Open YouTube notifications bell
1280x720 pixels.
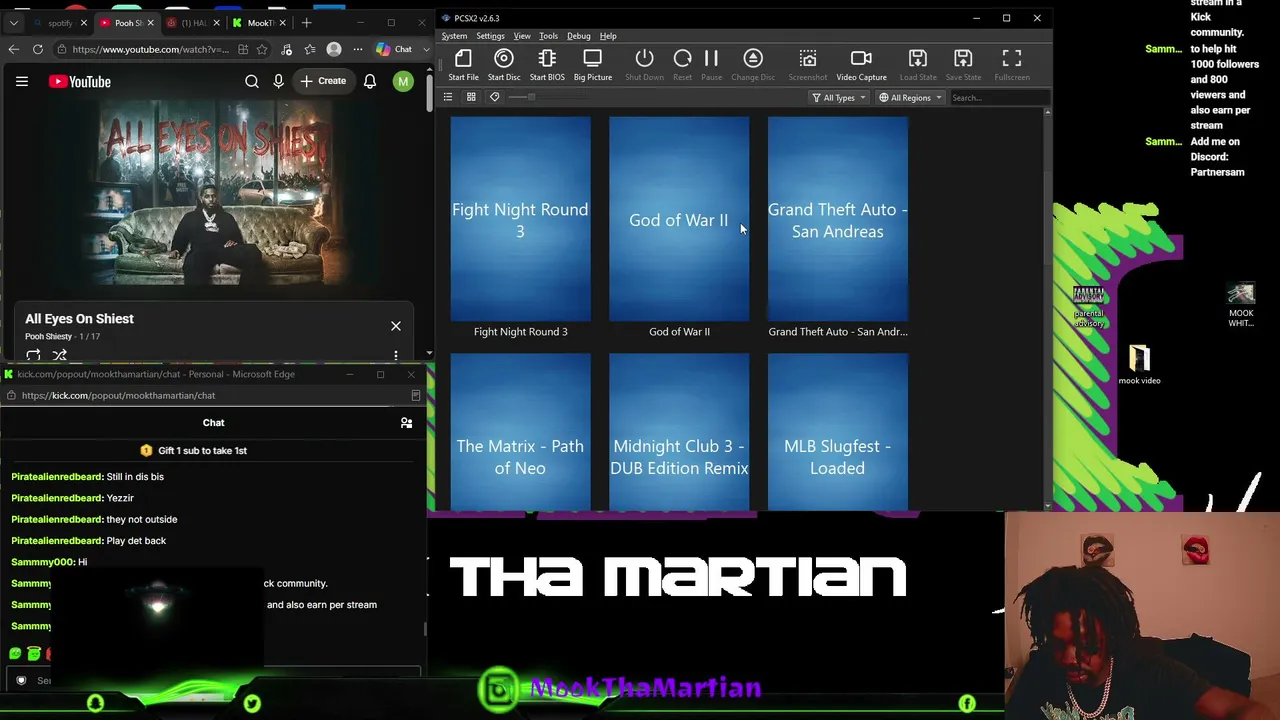tap(370, 82)
